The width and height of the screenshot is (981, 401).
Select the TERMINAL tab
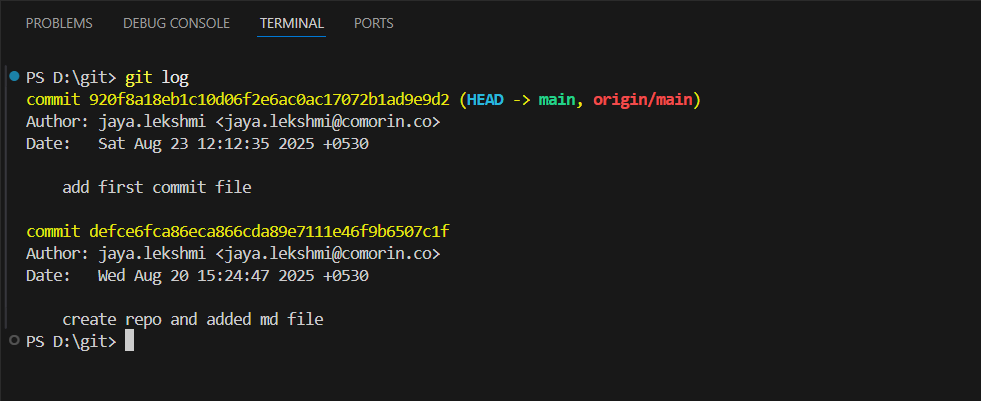click(x=291, y=23)
